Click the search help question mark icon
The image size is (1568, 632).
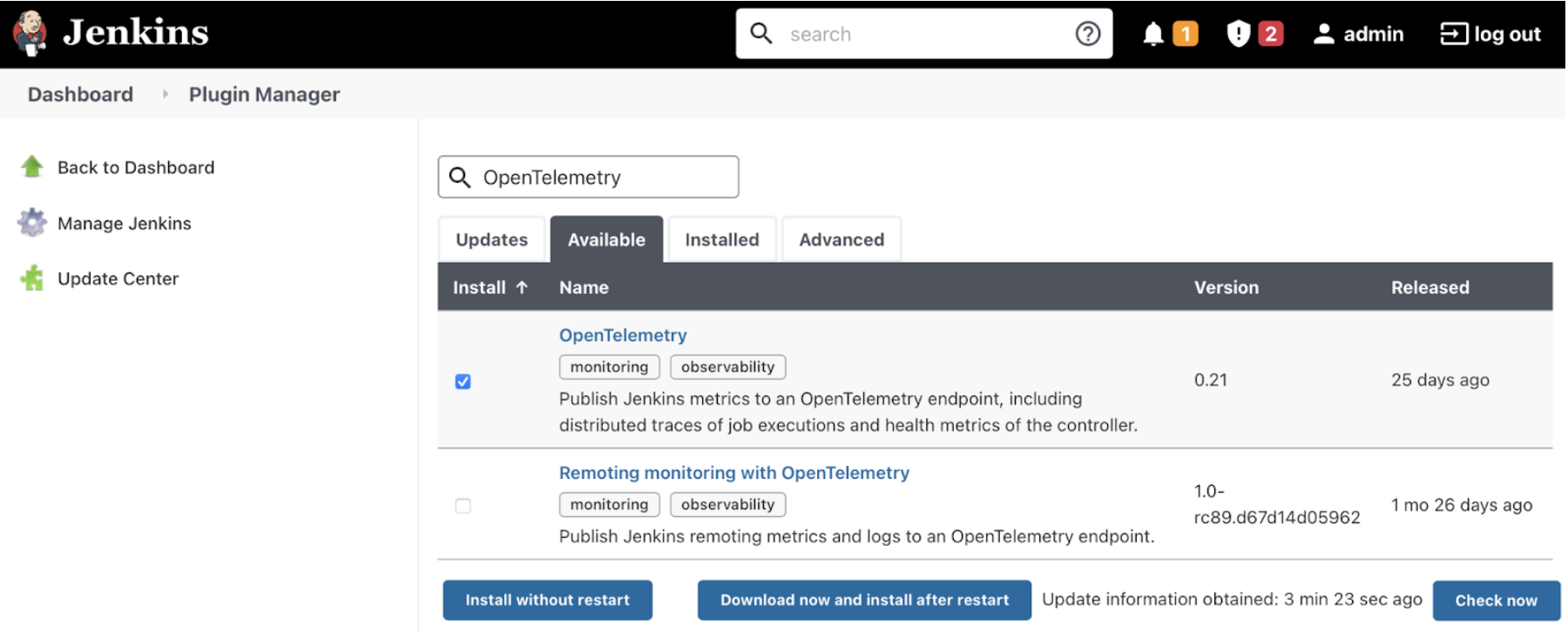[1087, 34]
